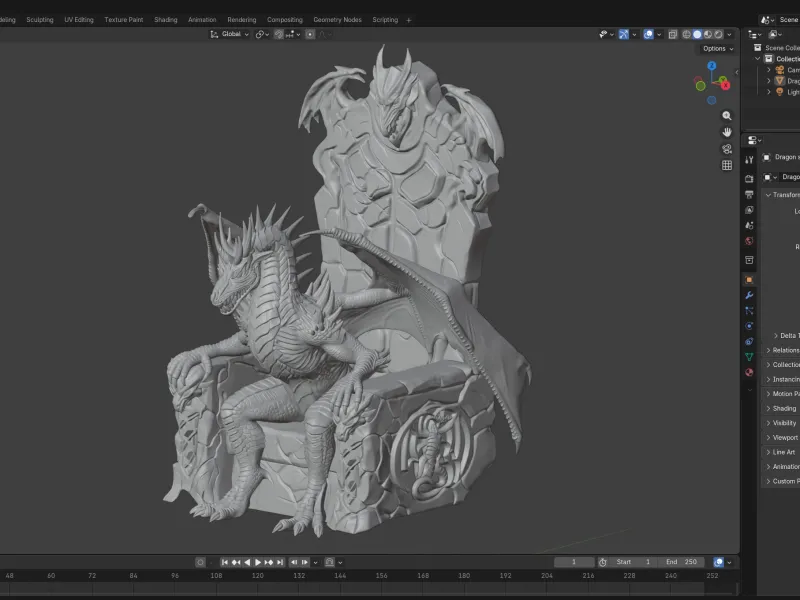Open the object visibility and selectability dropdown
Screen dimensions: 800x600
(x=606, y=34)
